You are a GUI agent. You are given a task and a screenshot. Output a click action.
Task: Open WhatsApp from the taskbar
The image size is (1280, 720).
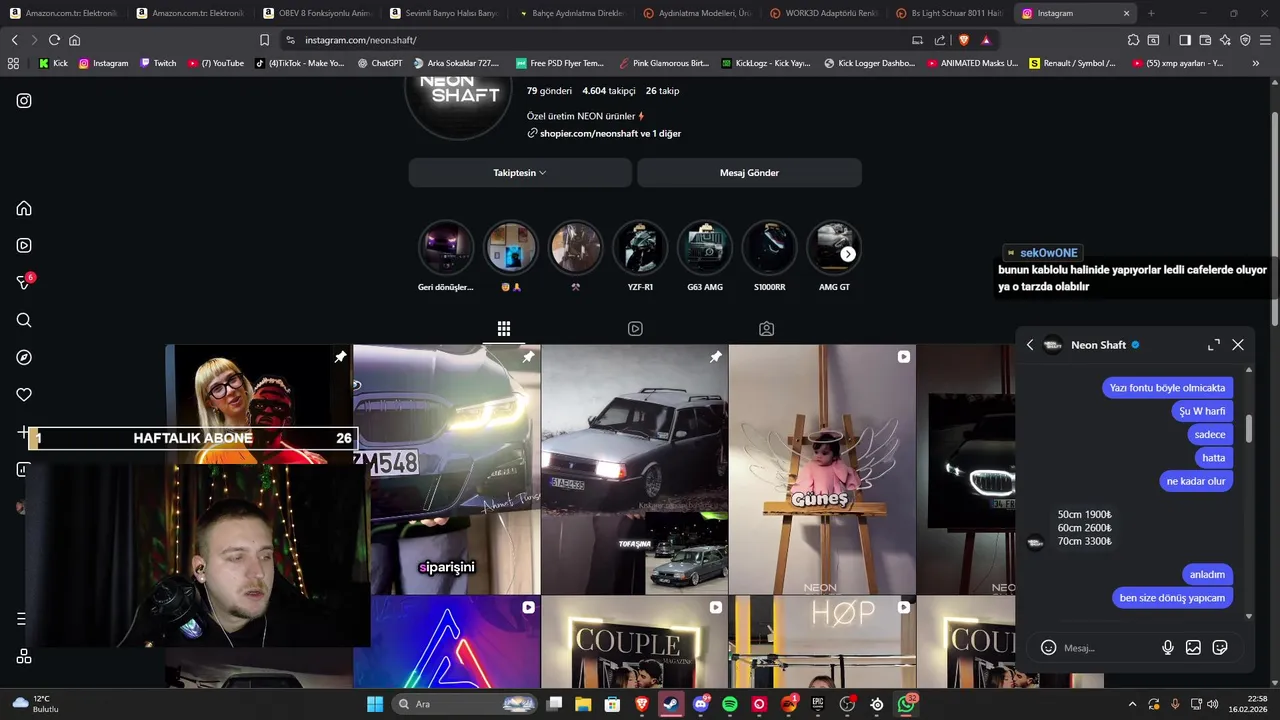906,704
